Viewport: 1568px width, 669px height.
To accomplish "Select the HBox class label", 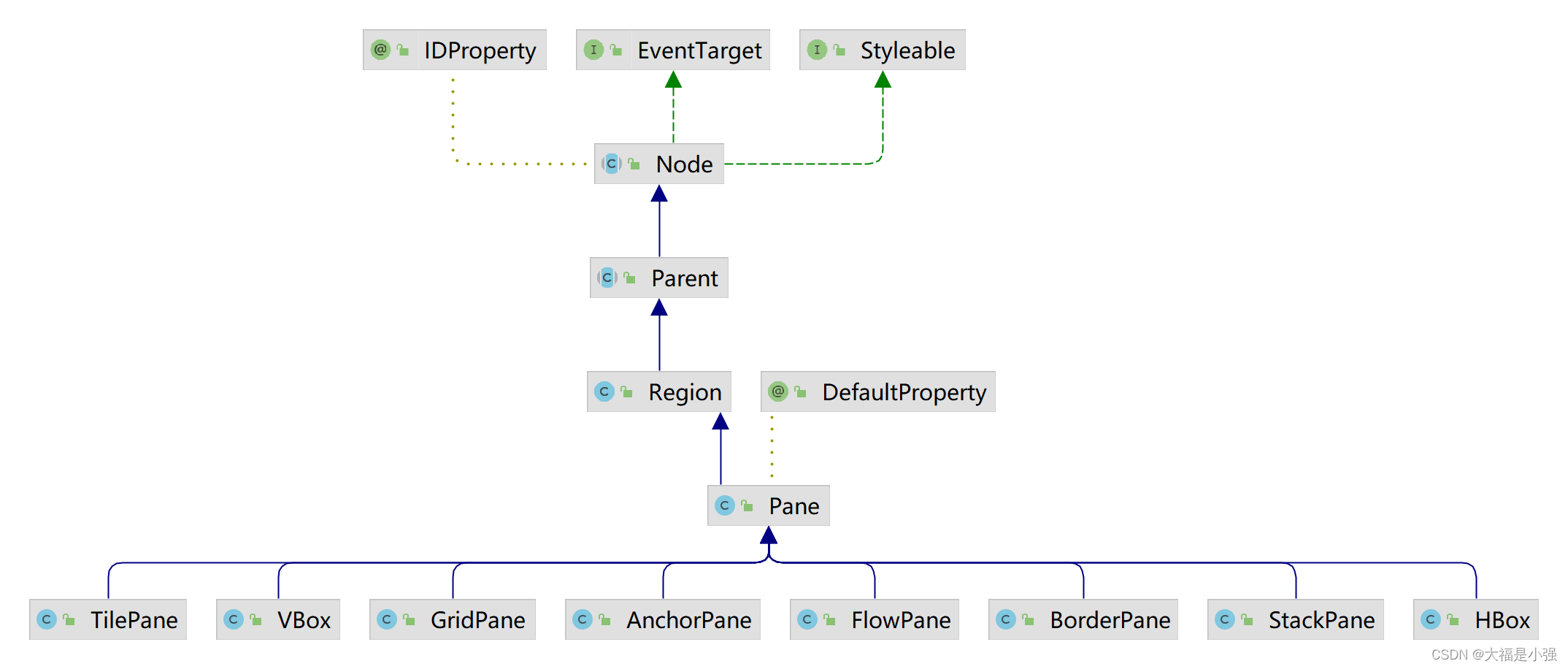I will click(x=1502, y=620).
